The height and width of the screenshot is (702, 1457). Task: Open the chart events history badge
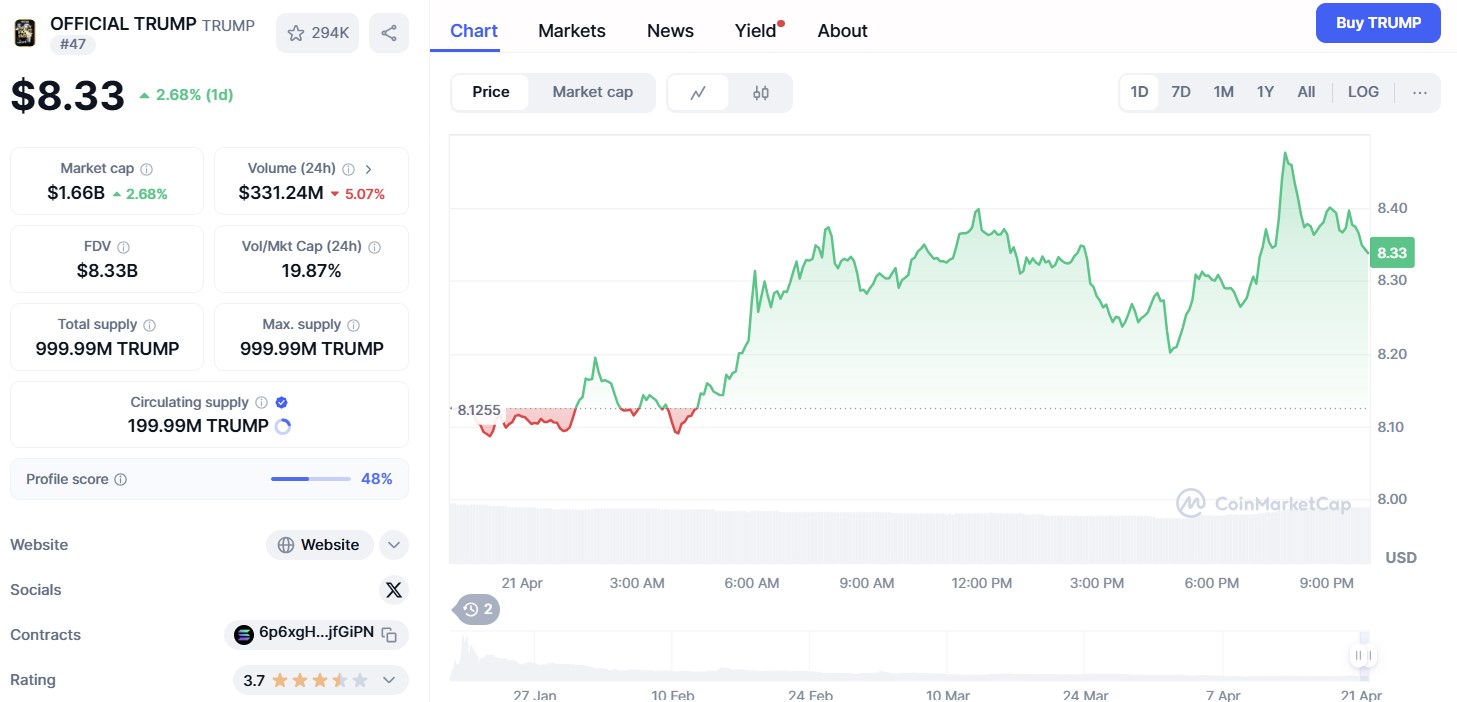pyautogui.click(x=477, y=609)
